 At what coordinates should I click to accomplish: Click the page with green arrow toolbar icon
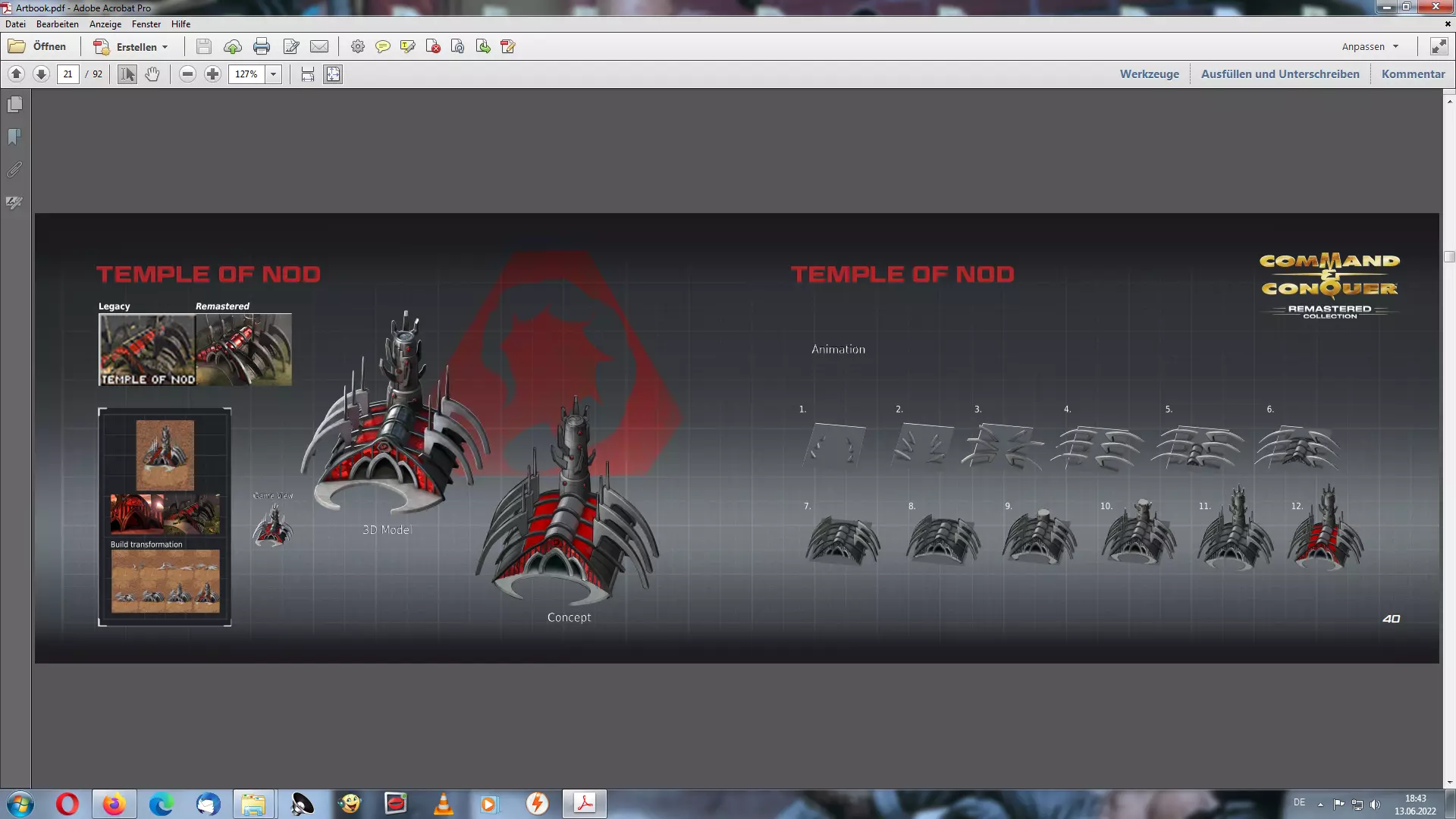tap(483, 47)
